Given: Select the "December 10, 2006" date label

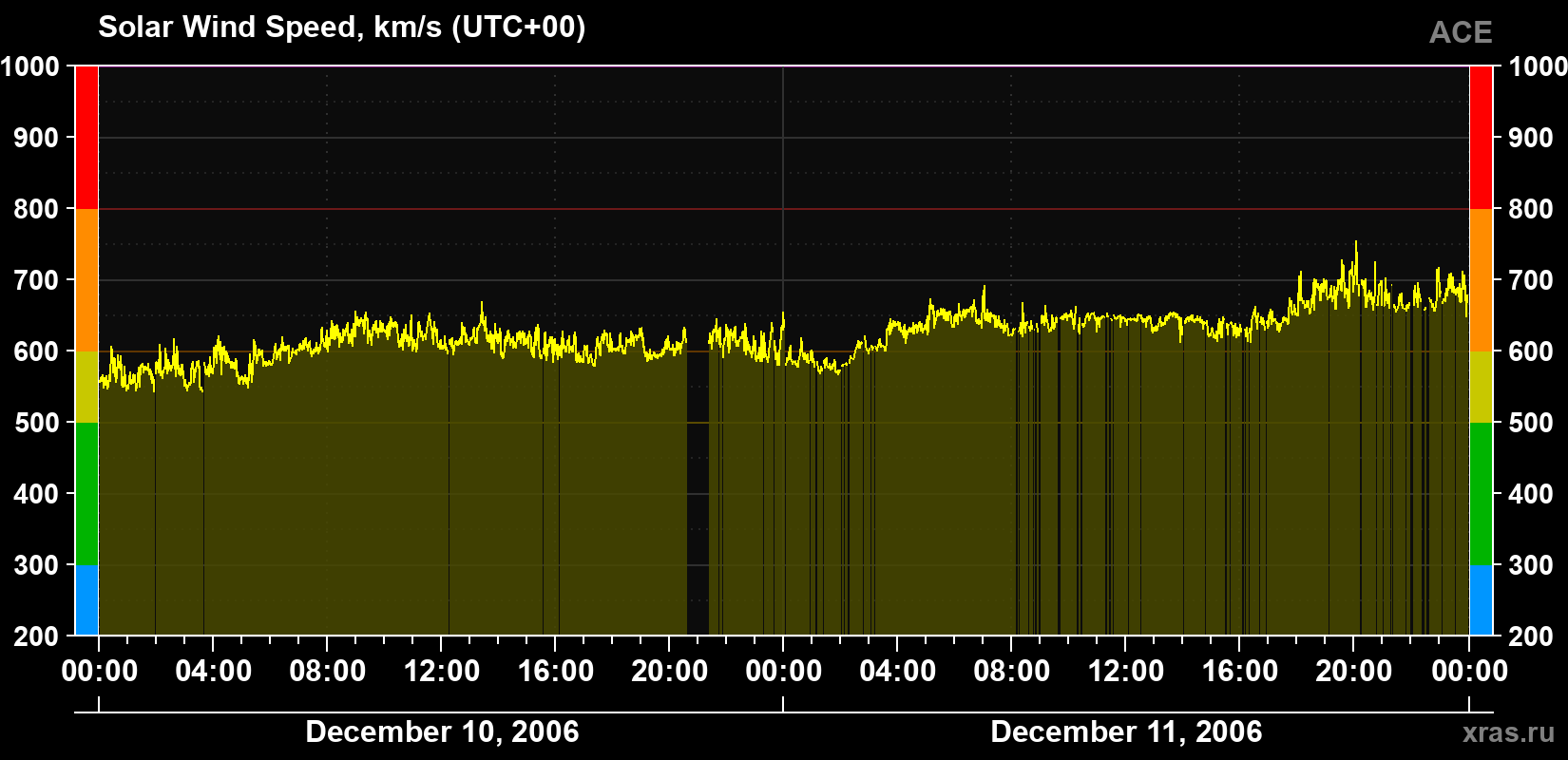Looking at the screenshot, I should [x=442, y=731].
